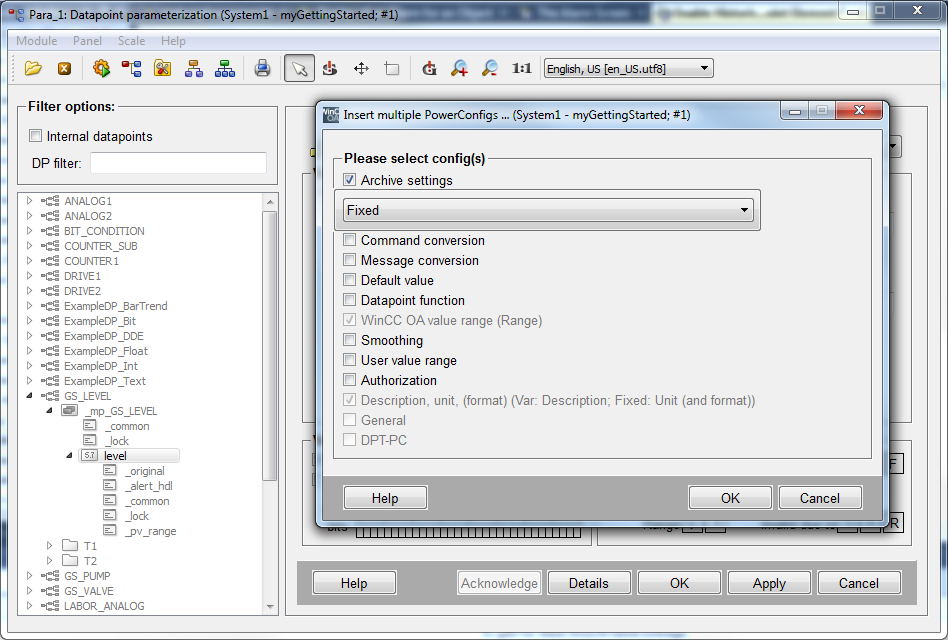948x640 pixels.
Task: Uncheck the Archive settings checkbox
Action: tap(350, 181)
